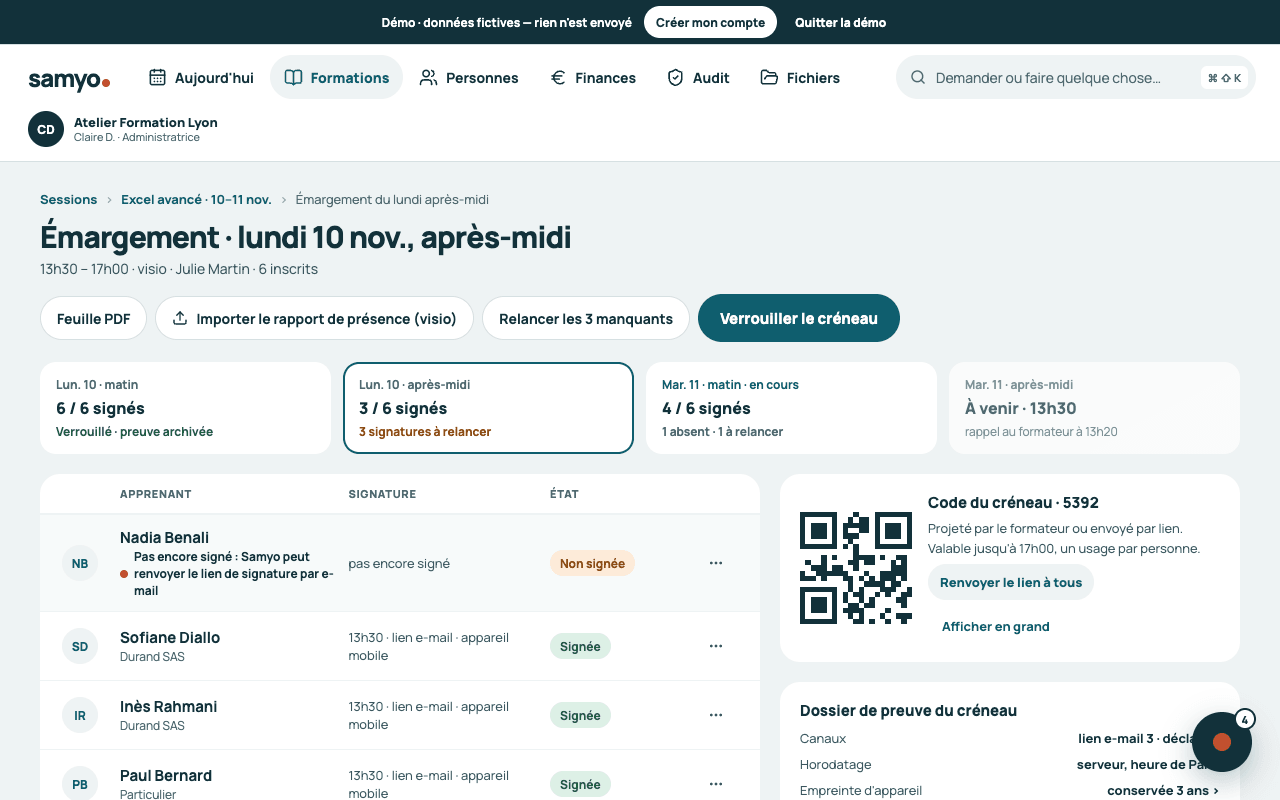Screen dimensions: 1280x800
Task: Switch to 'Mar. 11 · matin · en cours' slot
Action: click(x=791, y=408)
